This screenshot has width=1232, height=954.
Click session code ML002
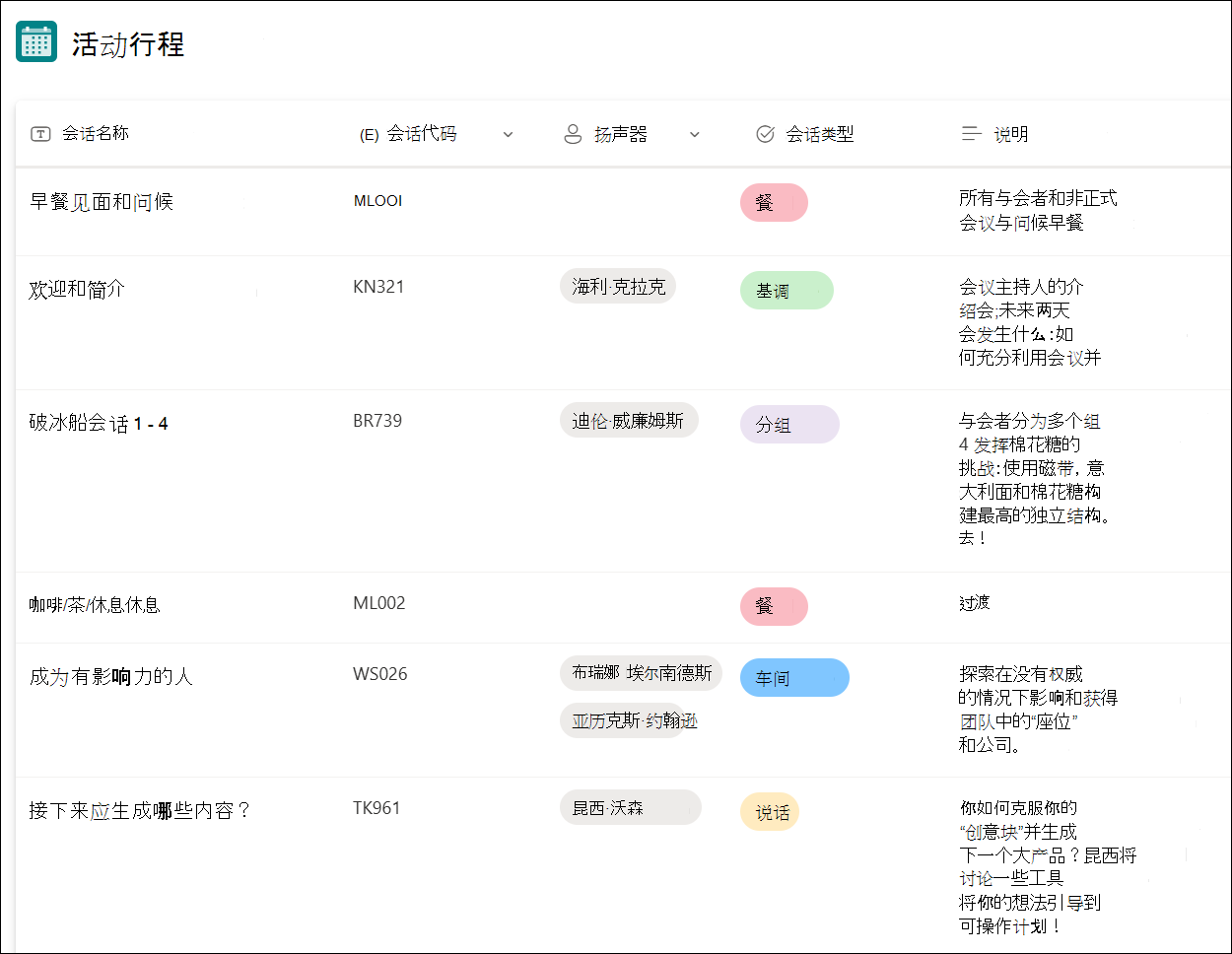click(x=379, y=603)
